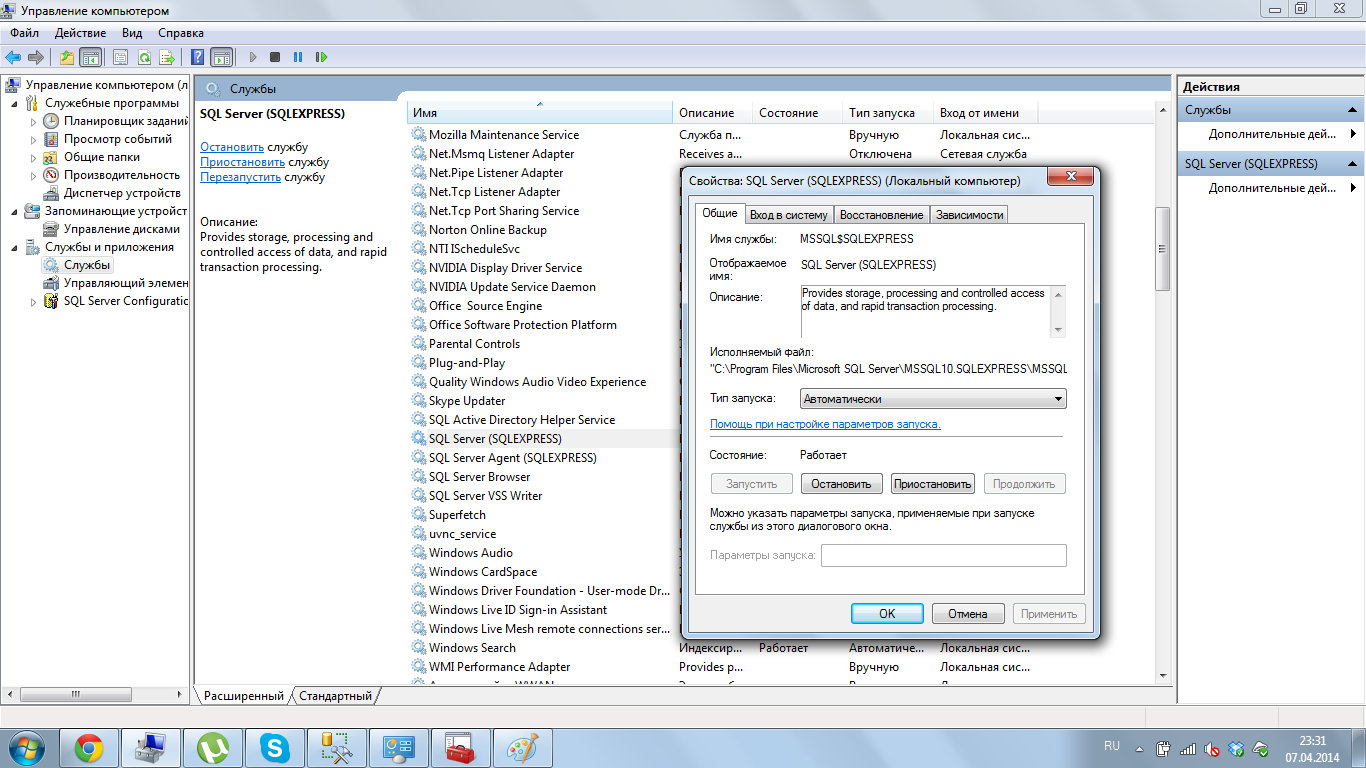
Task: Click the Restart service toolbar icon
Action: (321, 57)
